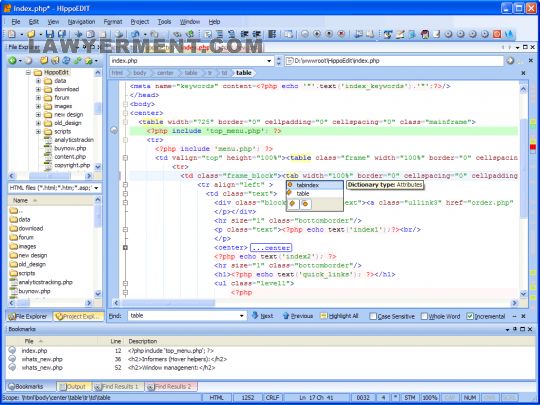Click the collapsed ...center fold box
The image size is (540, 405).
click(271, 248)
